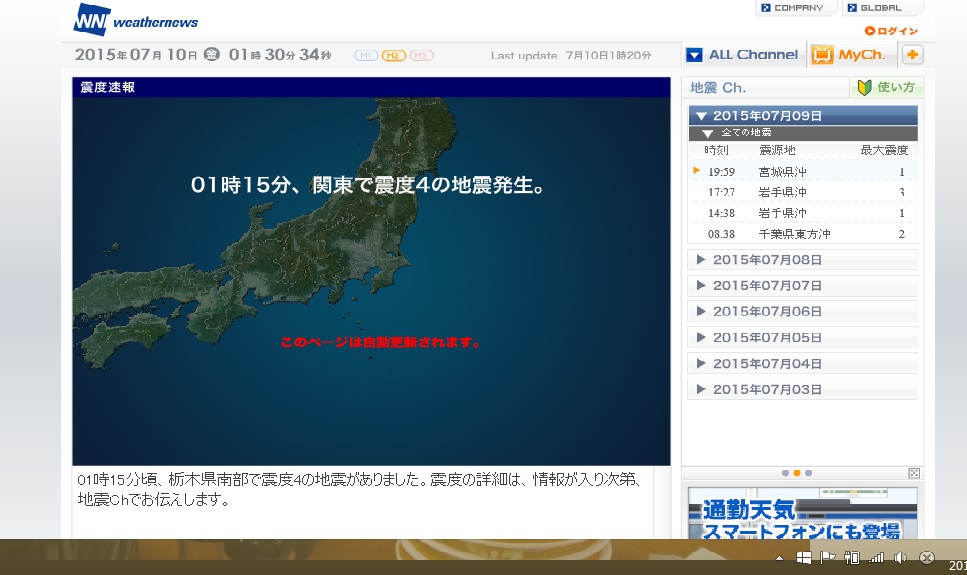This screenshot has width=967, height=575.
Task: Click the network signal bars tray icon
Action: pyautogui.click(x=876, y=558)
